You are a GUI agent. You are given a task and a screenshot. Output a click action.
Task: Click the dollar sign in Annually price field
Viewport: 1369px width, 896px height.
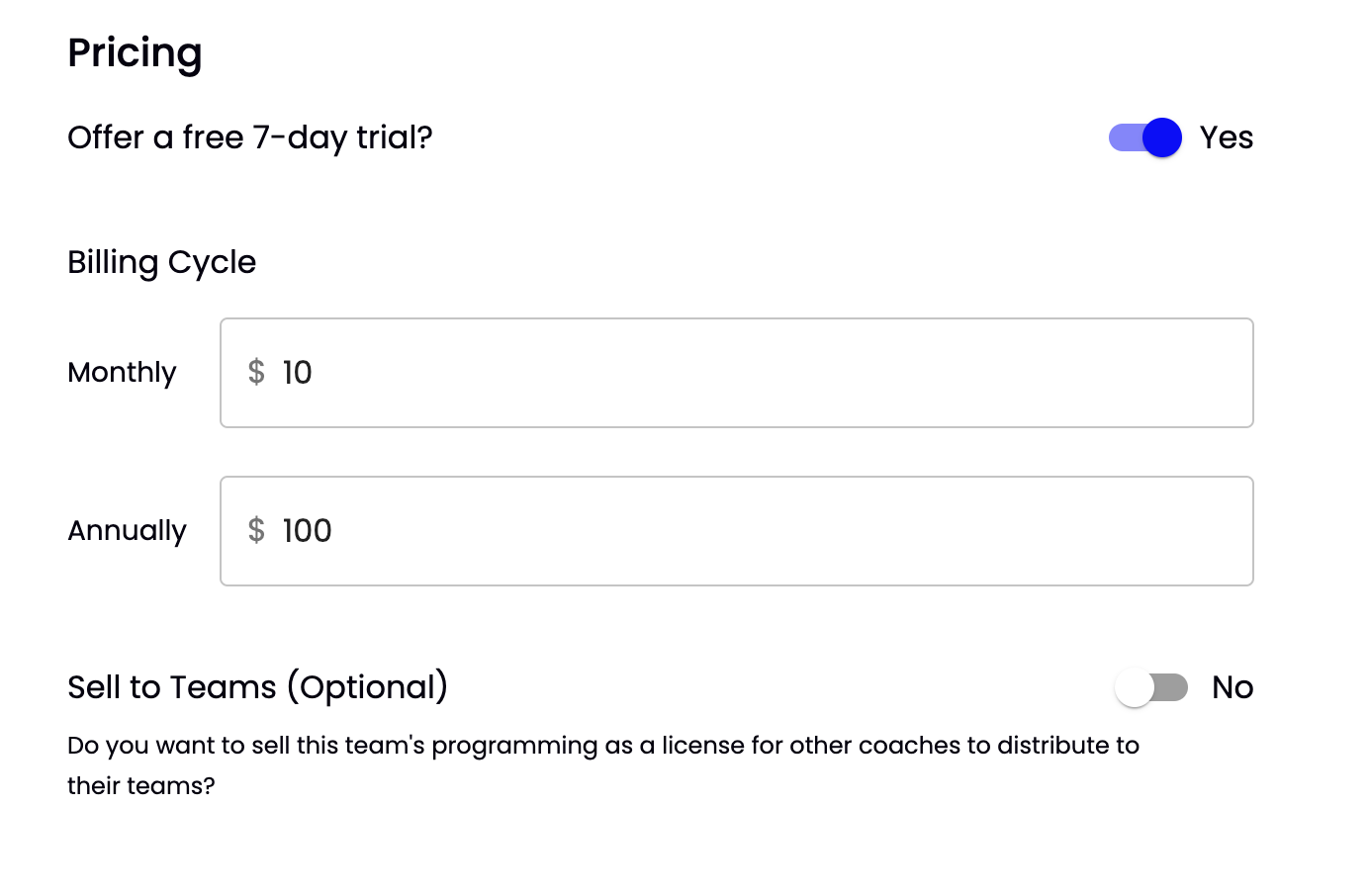(257, 531)
